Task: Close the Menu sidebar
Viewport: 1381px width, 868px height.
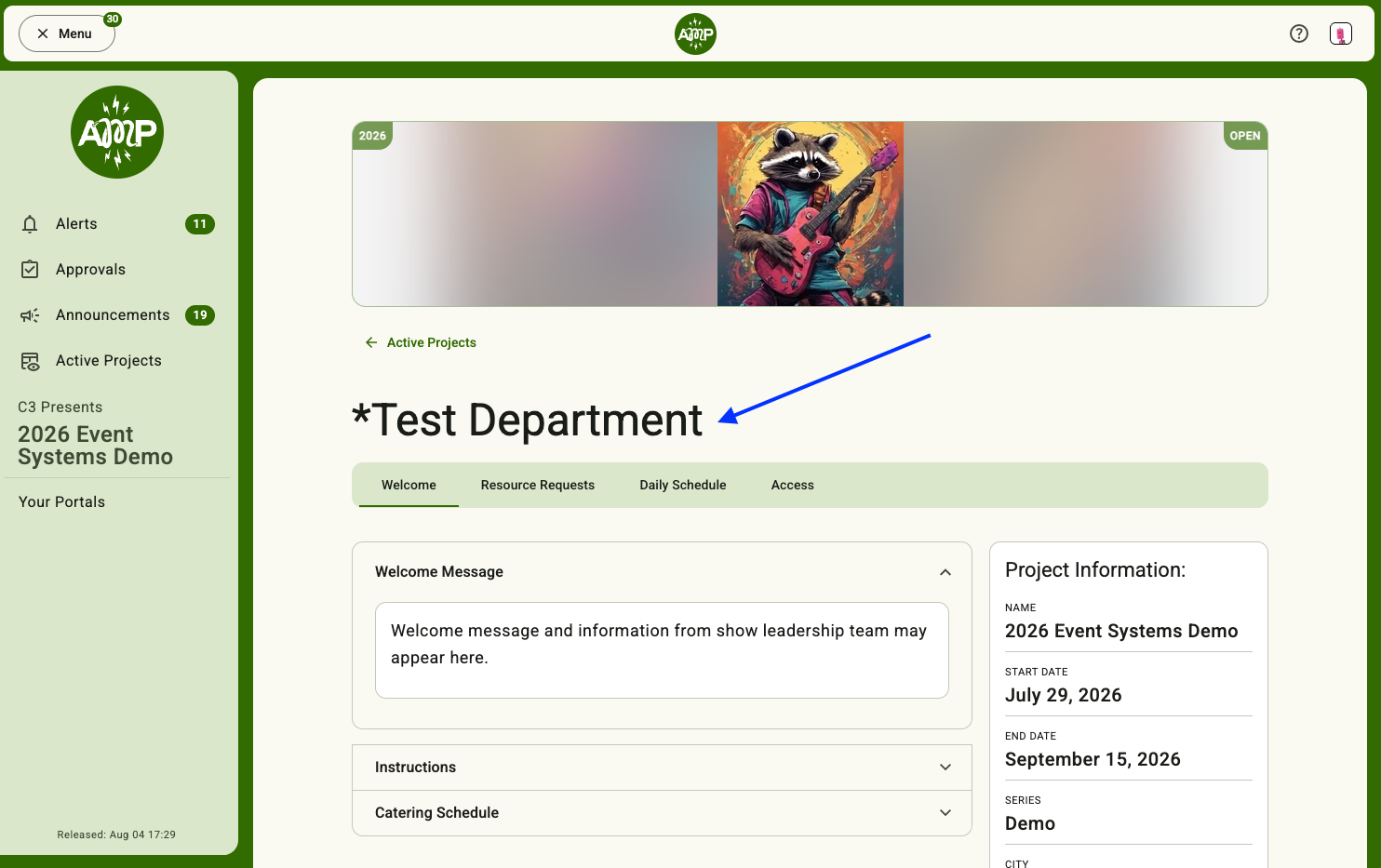Action: pos(66,33)
